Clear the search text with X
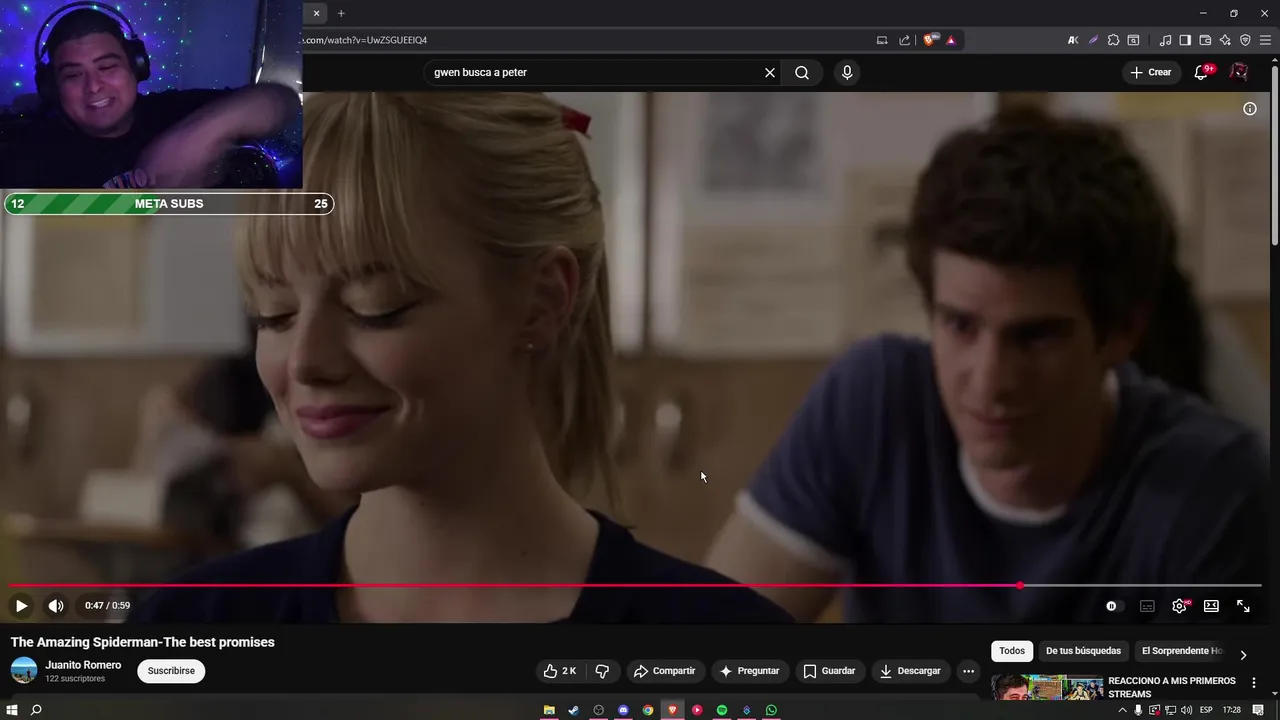Screen dimensions: 1280x720 pyautogui.click(x=770, y=72)
